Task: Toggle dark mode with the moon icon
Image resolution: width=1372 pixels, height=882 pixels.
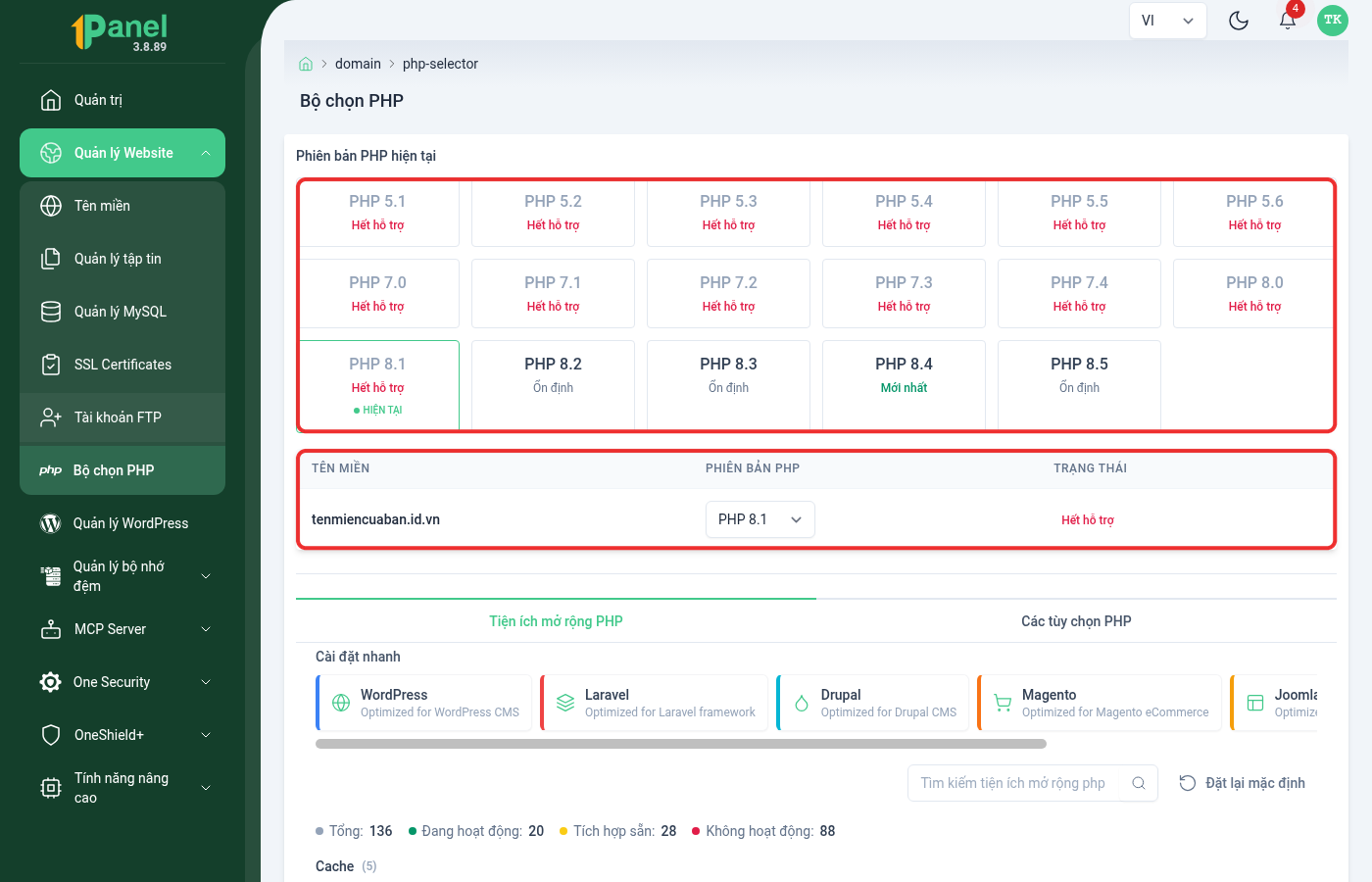Action: pos(1239,21)
